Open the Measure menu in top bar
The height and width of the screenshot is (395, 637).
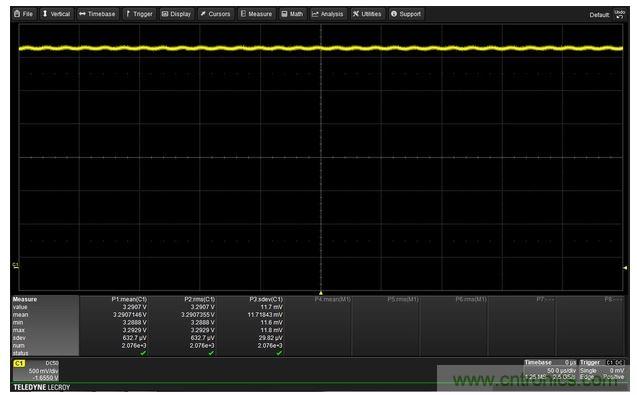(x=256, y=14)
